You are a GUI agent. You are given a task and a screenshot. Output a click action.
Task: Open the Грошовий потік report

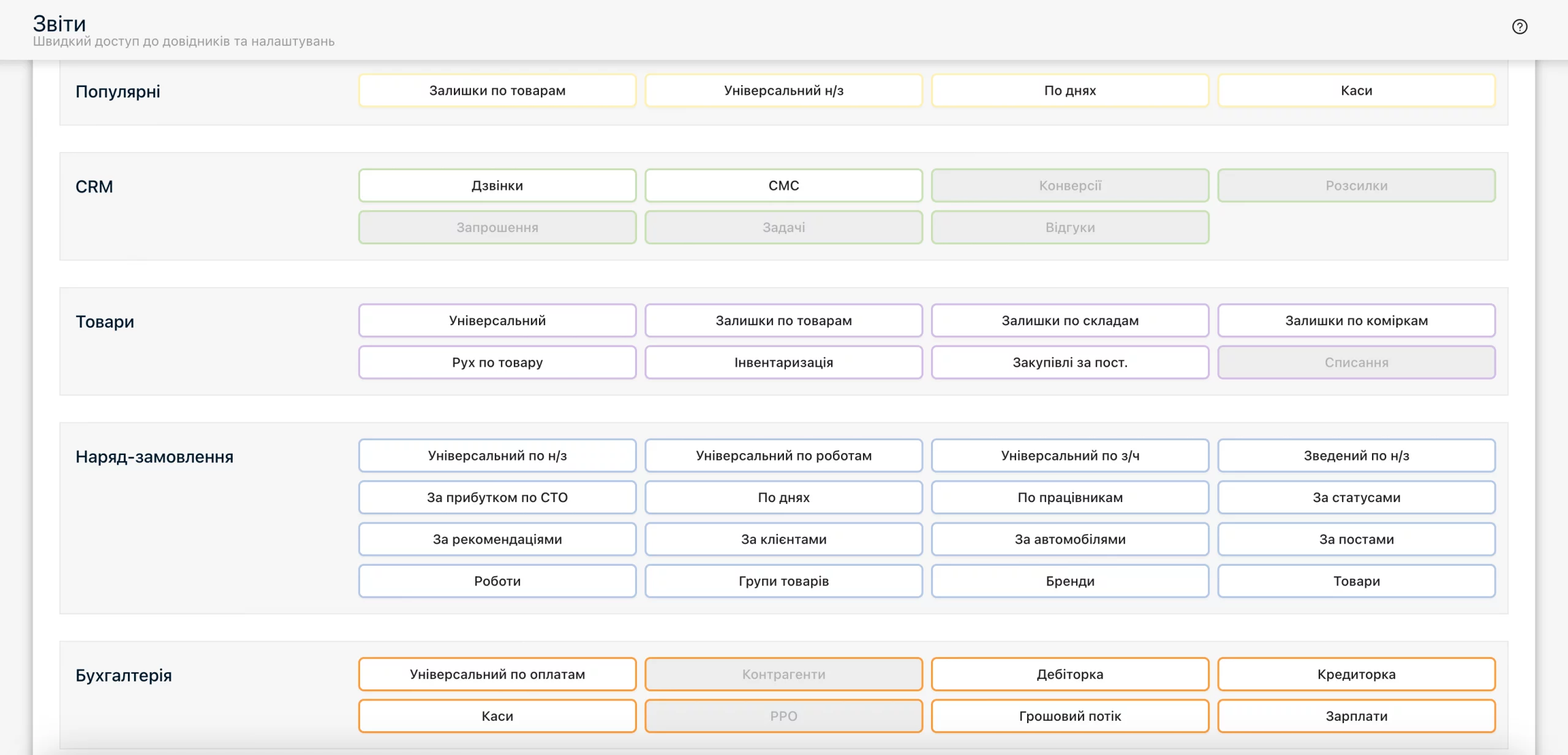click(x=1070, y=716)
